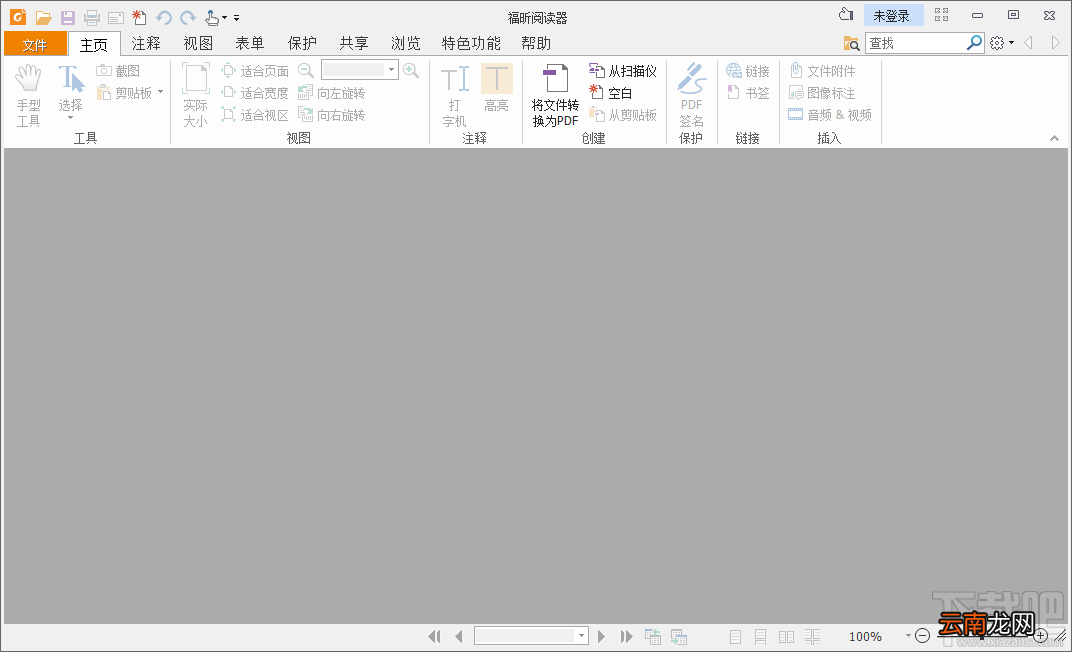This screenshot has width=1072, height=652.
Task: Toggle facing pages view mode
Action: point(786,637)
